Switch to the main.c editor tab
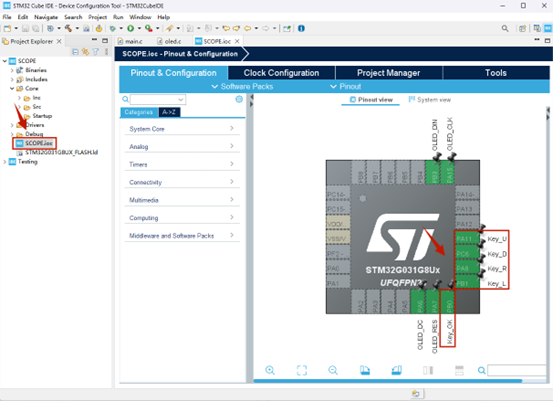This screenshot has width=553, height=401. (130, 41)
